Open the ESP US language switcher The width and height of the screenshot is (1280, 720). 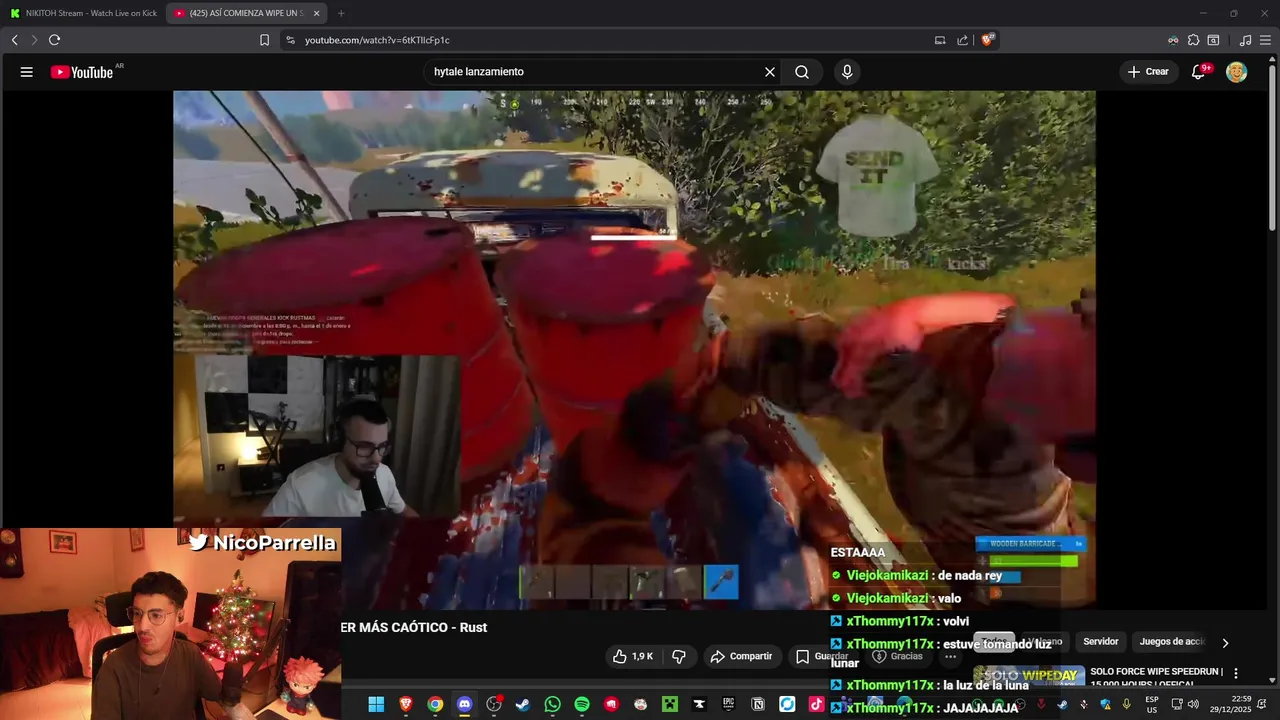coord(1152,704)
